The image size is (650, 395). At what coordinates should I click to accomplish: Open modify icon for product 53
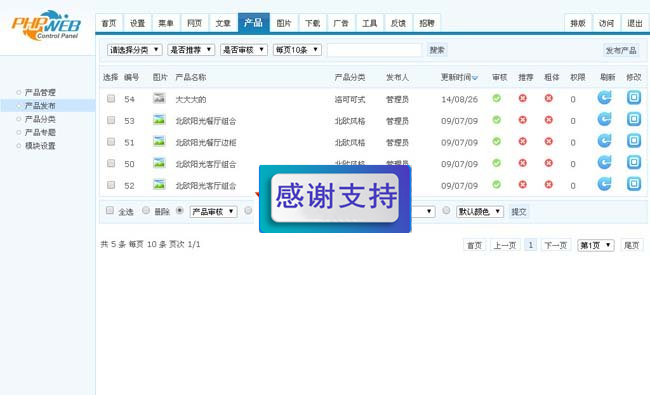click(634, 119)
